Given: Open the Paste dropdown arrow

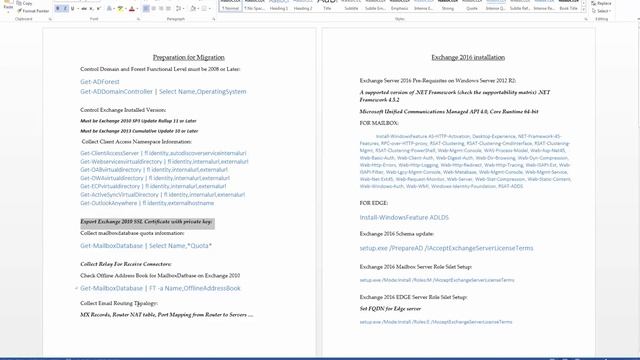Looking at the screenshot, I should [8, 12].
